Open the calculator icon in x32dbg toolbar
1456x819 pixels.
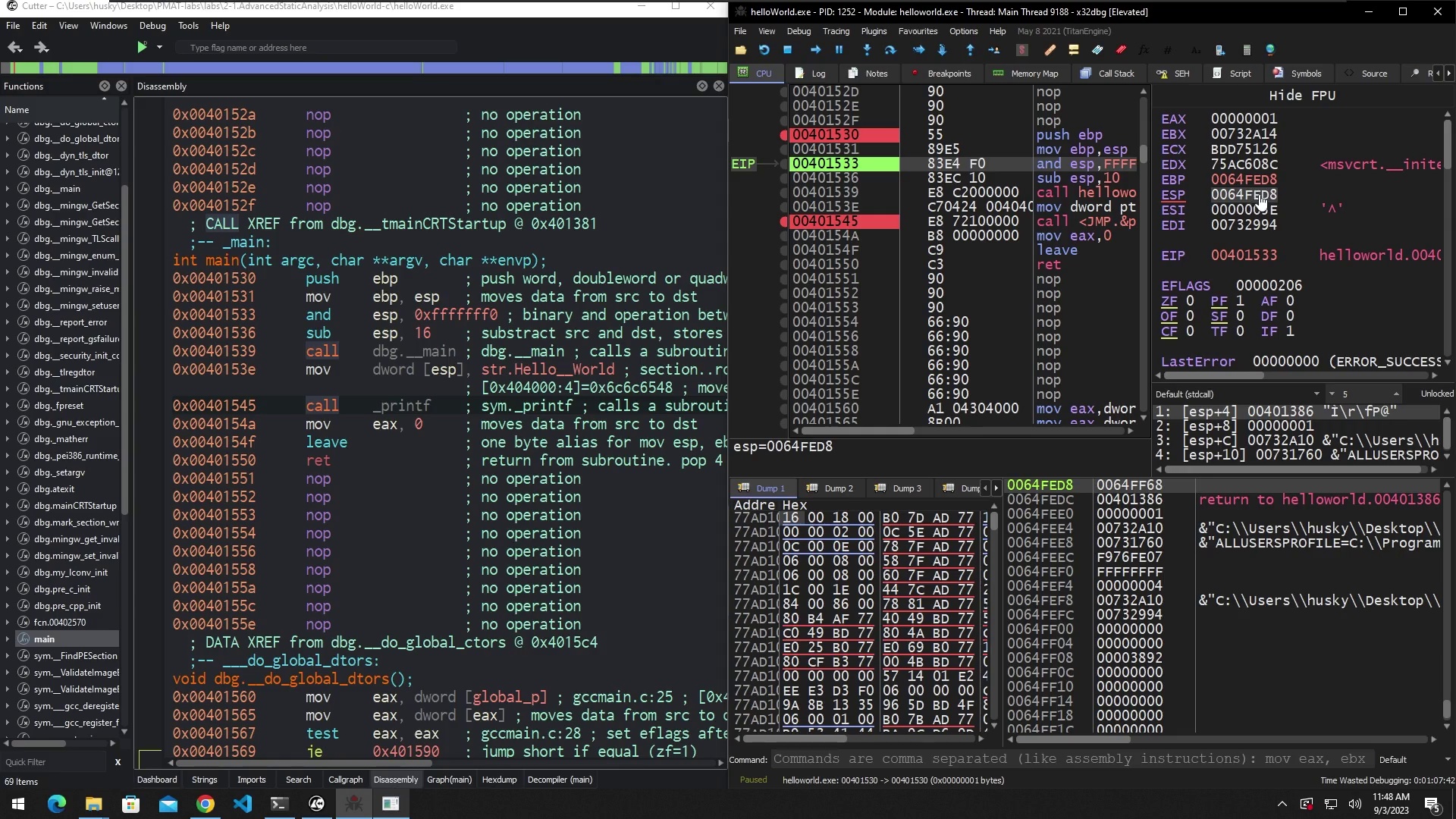point(1246,50)
